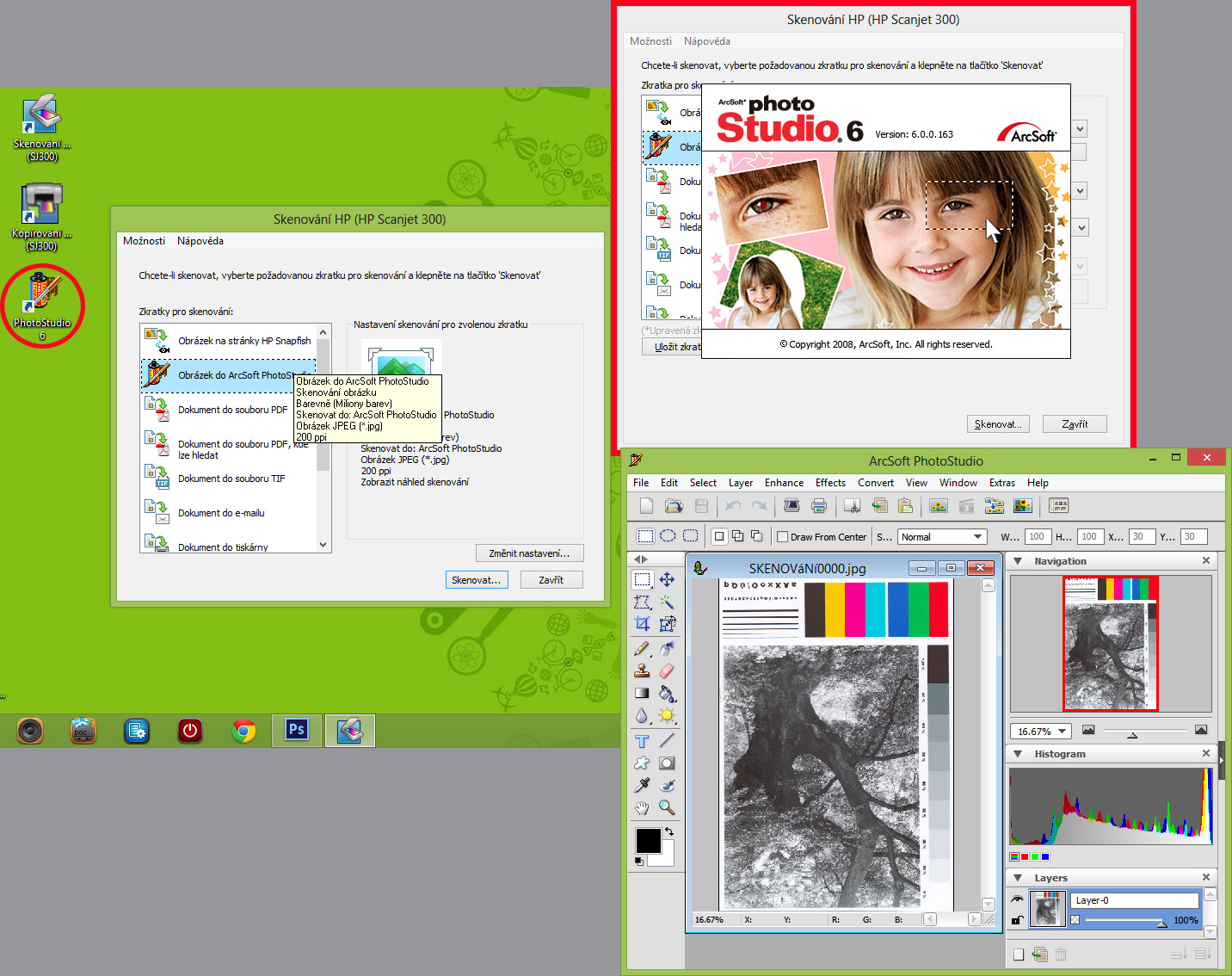Select the Red-eye removal tool
The height and width of the screenshot is (976, 1232).
(667, 785)
